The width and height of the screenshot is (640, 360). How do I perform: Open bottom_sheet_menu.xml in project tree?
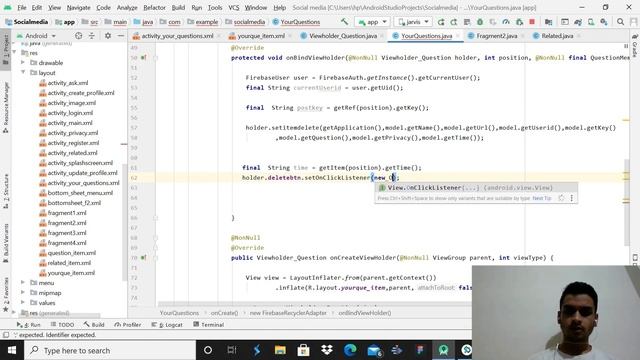pyautogui.click(x=80, y=193)
